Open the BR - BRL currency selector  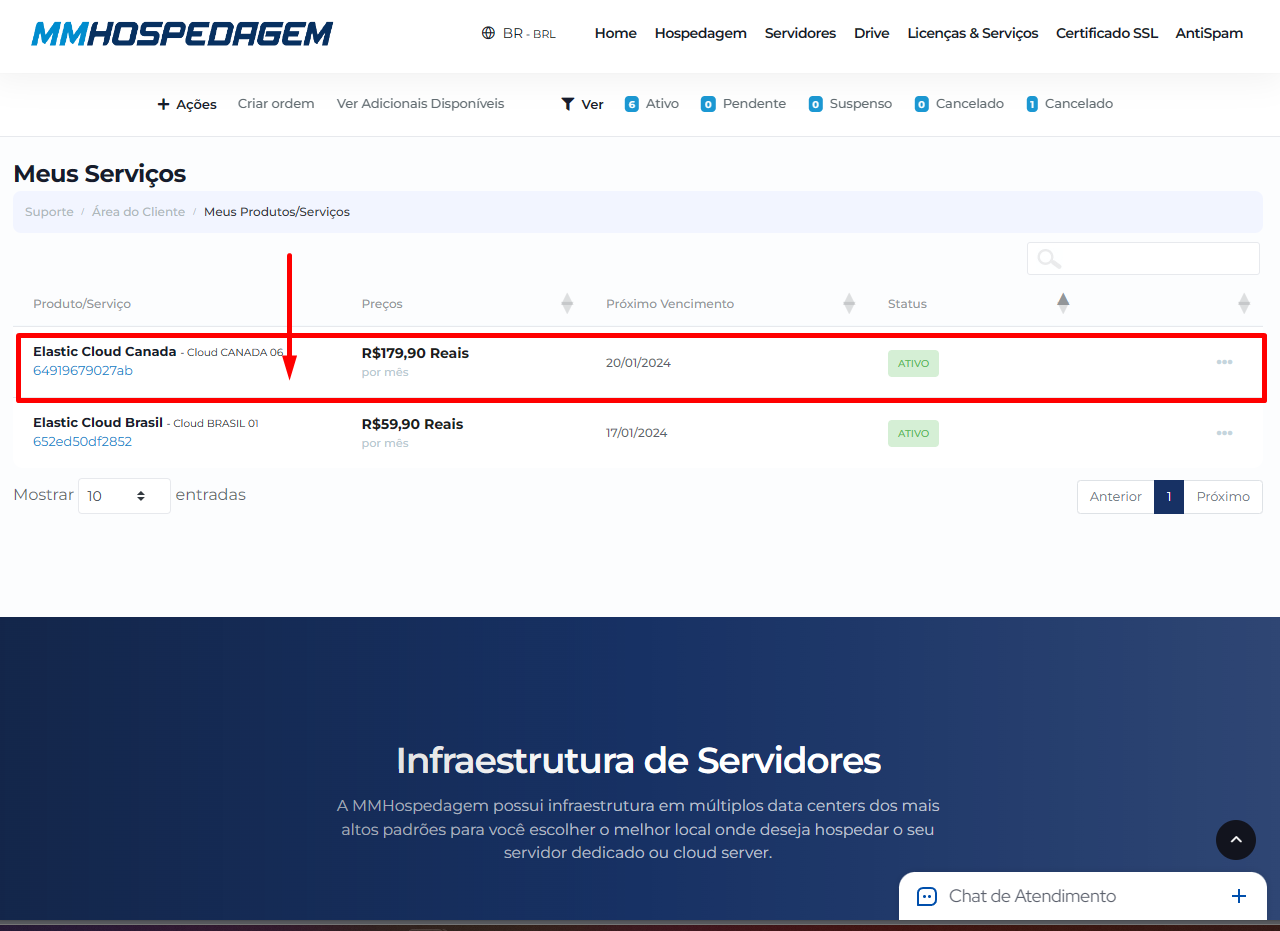pos(529,33)
